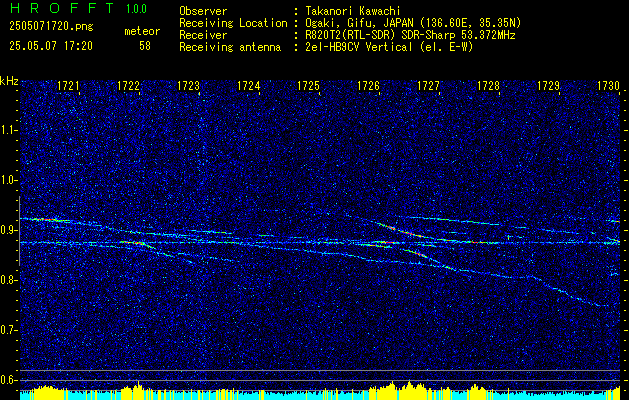This screenshot has height=400, width=629.
Task: Click the meteor label
Action: coord(142,31)
